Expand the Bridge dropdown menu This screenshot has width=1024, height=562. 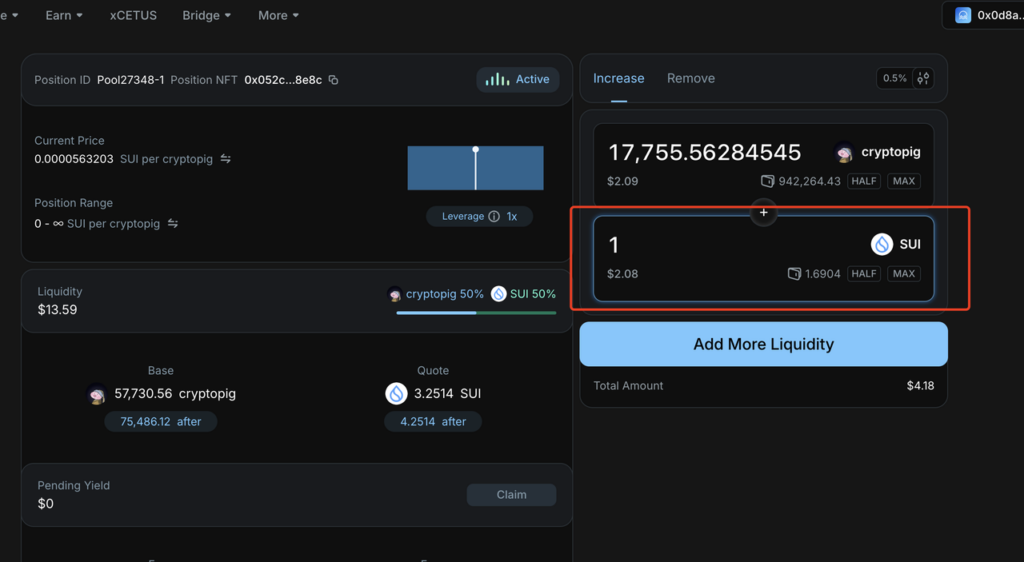point(206,15)
